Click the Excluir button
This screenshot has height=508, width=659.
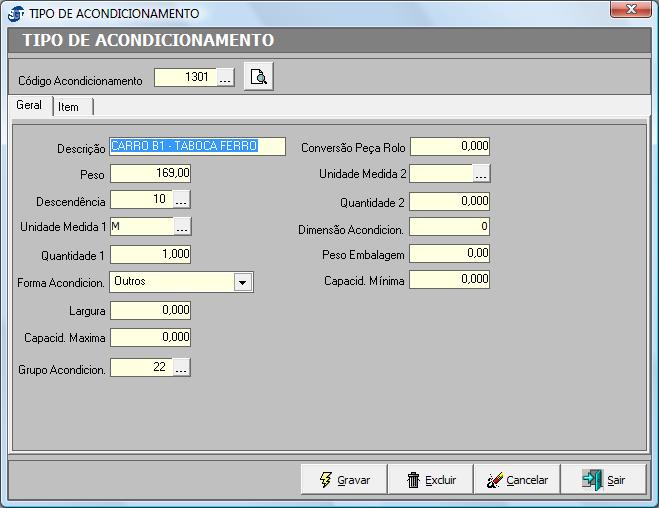pyautogui.click(x=431, y=480)
